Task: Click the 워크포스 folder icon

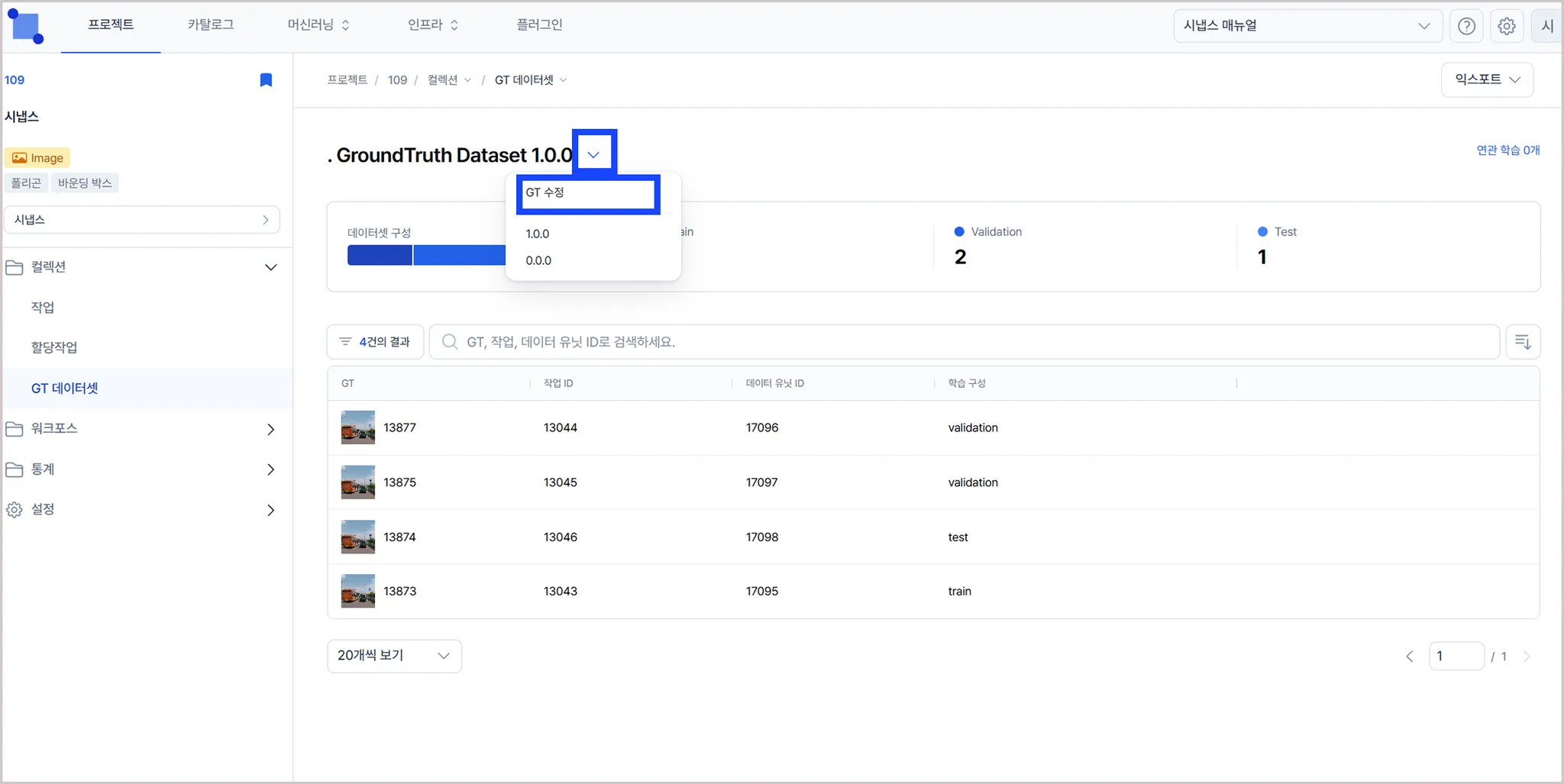Action: click(x=15, y=429)
